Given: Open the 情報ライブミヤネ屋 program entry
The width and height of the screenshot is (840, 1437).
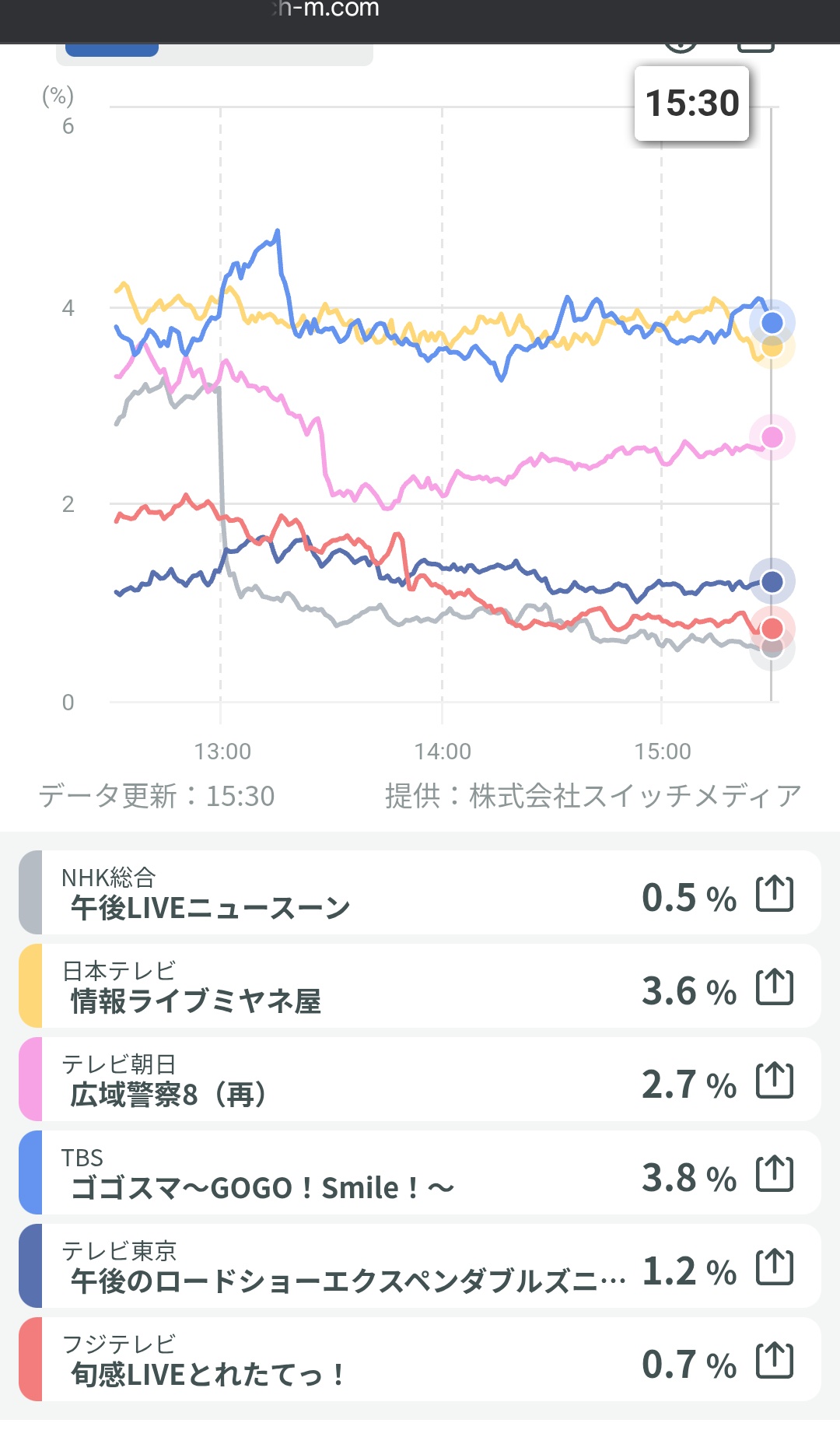Looking at the screenshot, I should point(196,1001).
